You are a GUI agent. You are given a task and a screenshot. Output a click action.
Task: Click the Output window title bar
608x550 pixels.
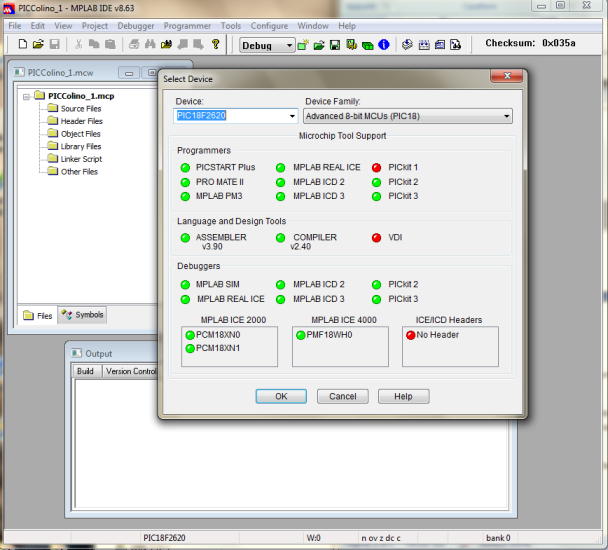pyautogui.click(x=112, y=354)
